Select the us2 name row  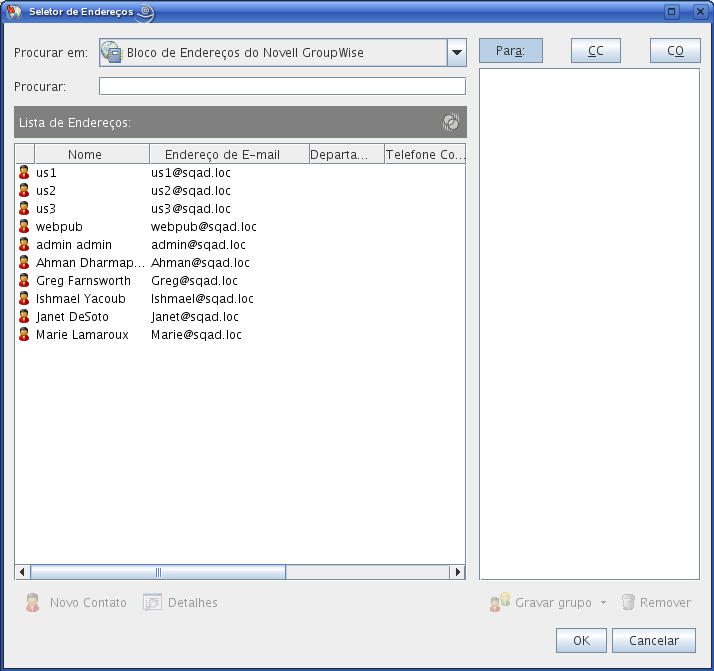click(x=46, y=190)
